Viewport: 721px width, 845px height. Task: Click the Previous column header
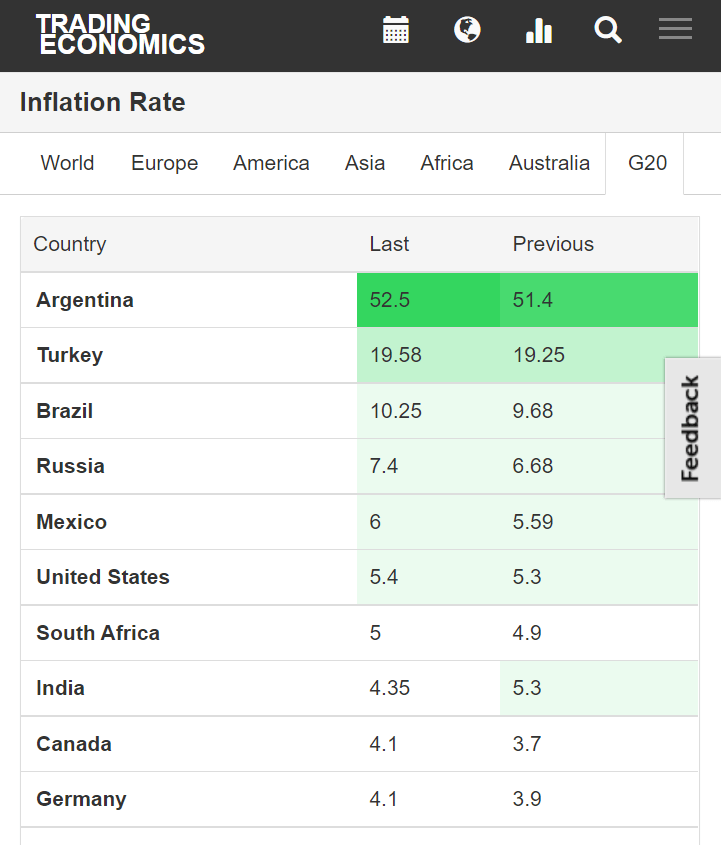pos(553,244)
